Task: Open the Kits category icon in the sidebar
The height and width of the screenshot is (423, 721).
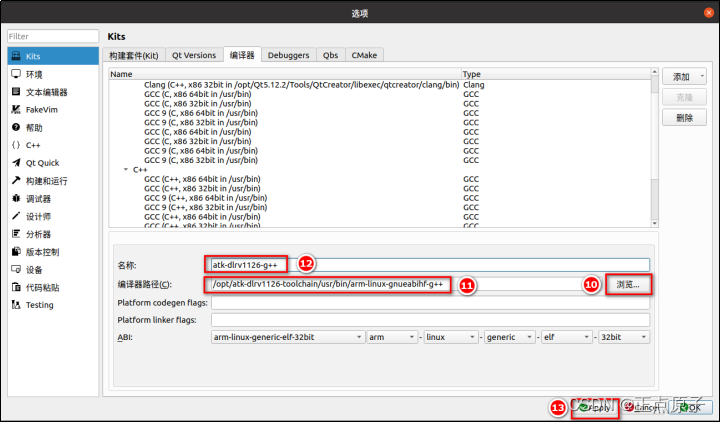Action: click(17, 56)
